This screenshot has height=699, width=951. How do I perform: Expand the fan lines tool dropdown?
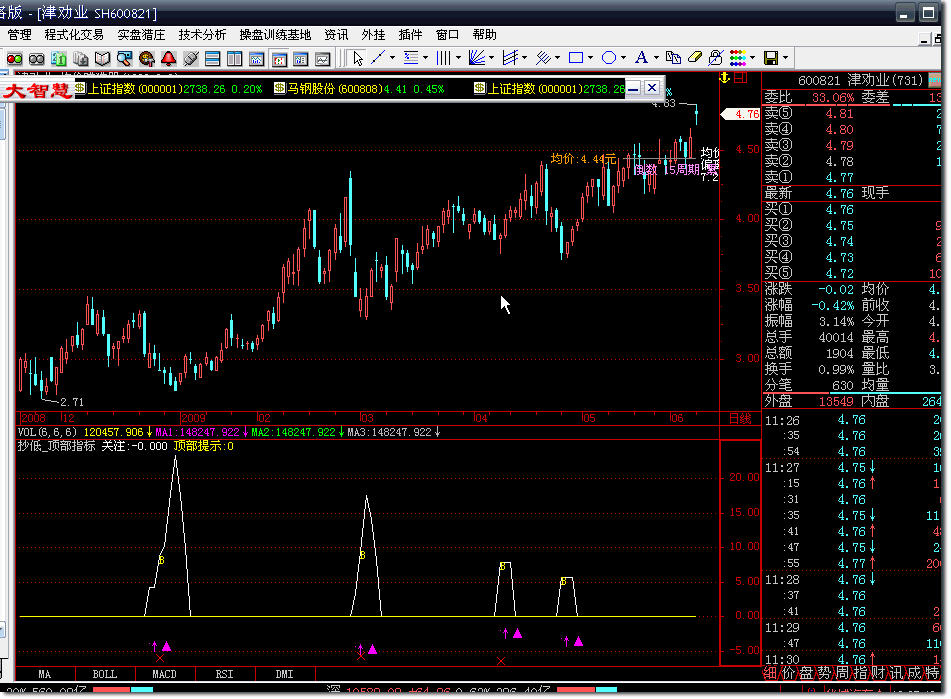coord(491,58)
